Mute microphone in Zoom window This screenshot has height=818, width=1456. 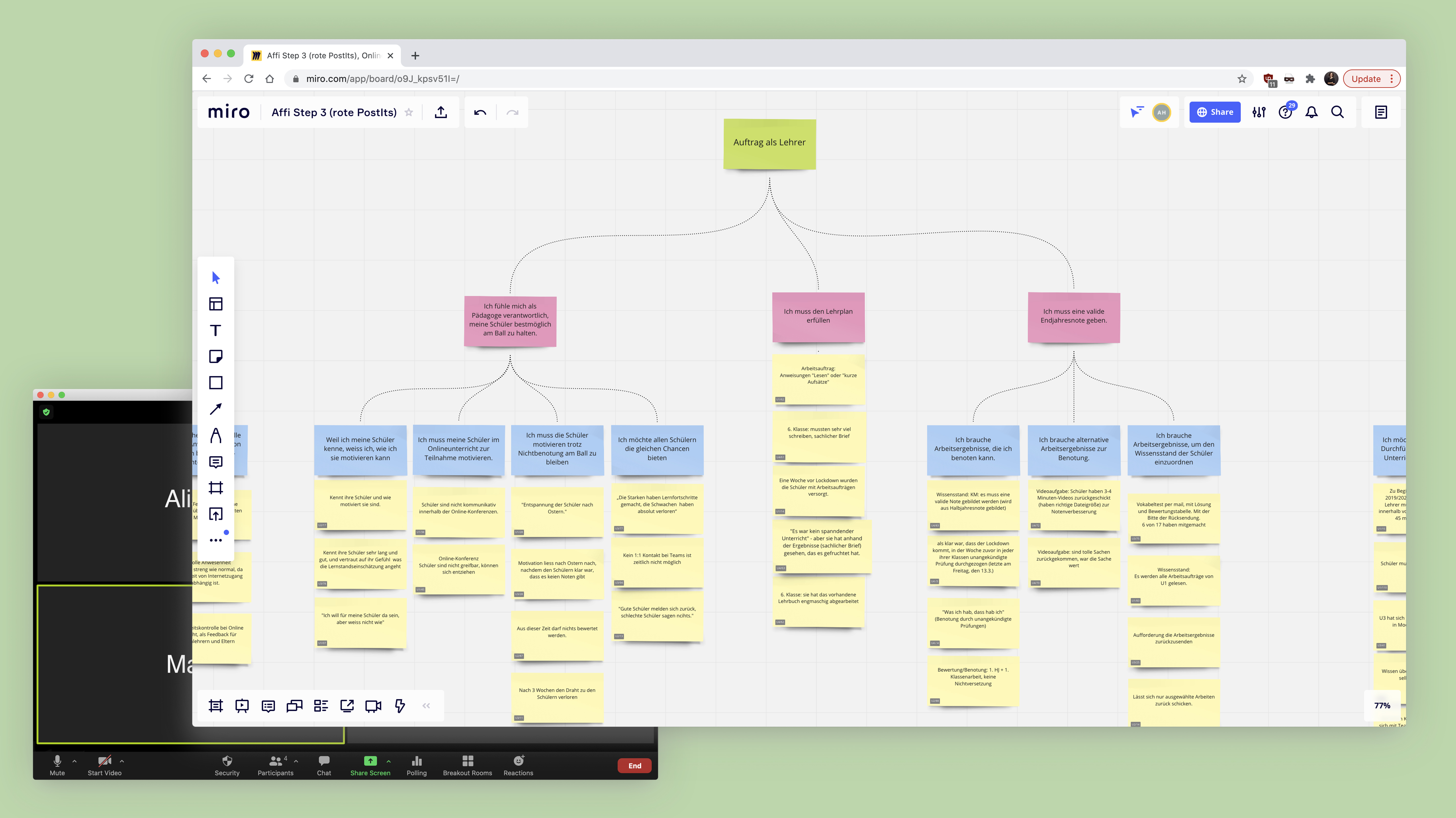click(x=57, y=765)
